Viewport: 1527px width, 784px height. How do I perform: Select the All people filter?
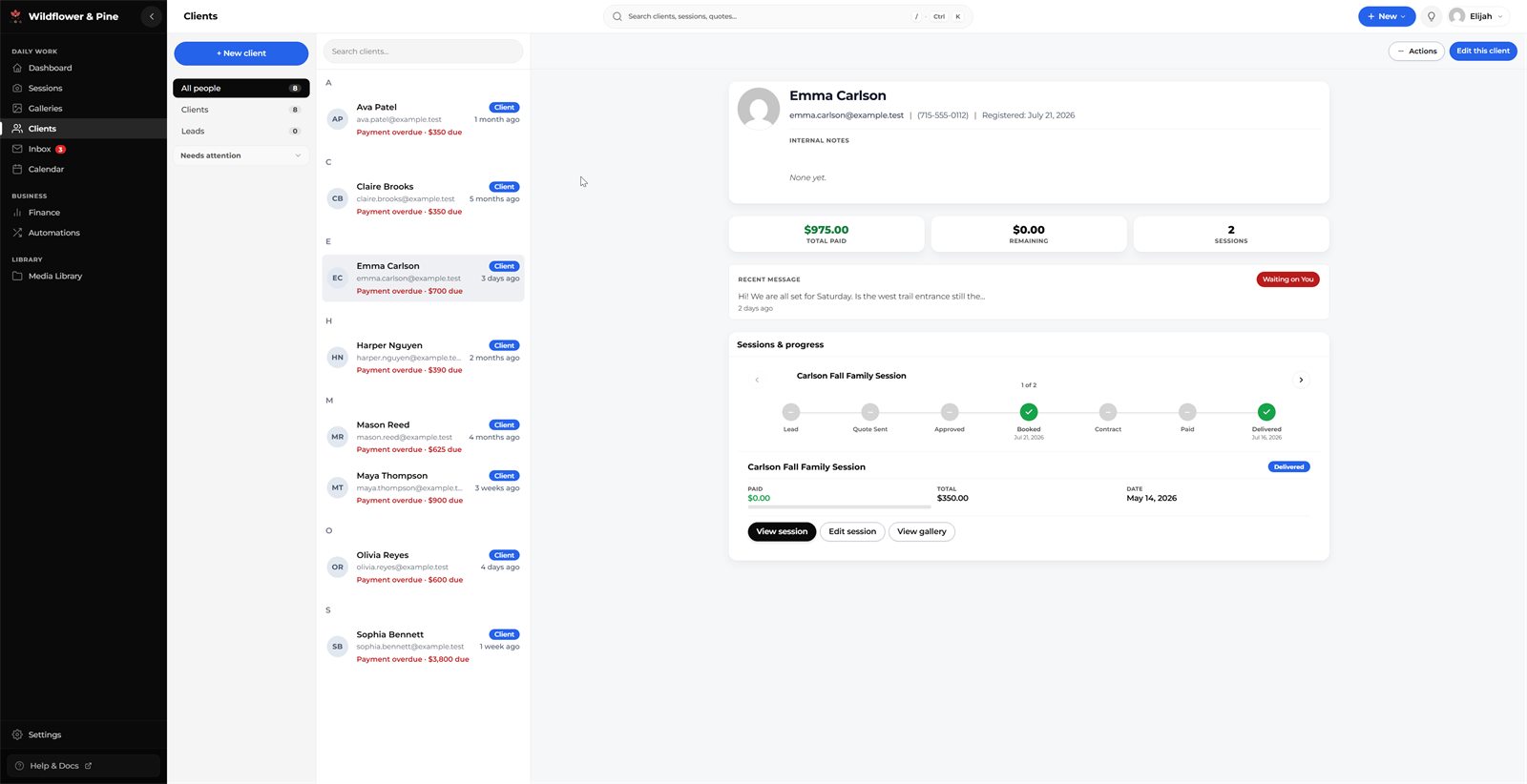tap(241, 88)
